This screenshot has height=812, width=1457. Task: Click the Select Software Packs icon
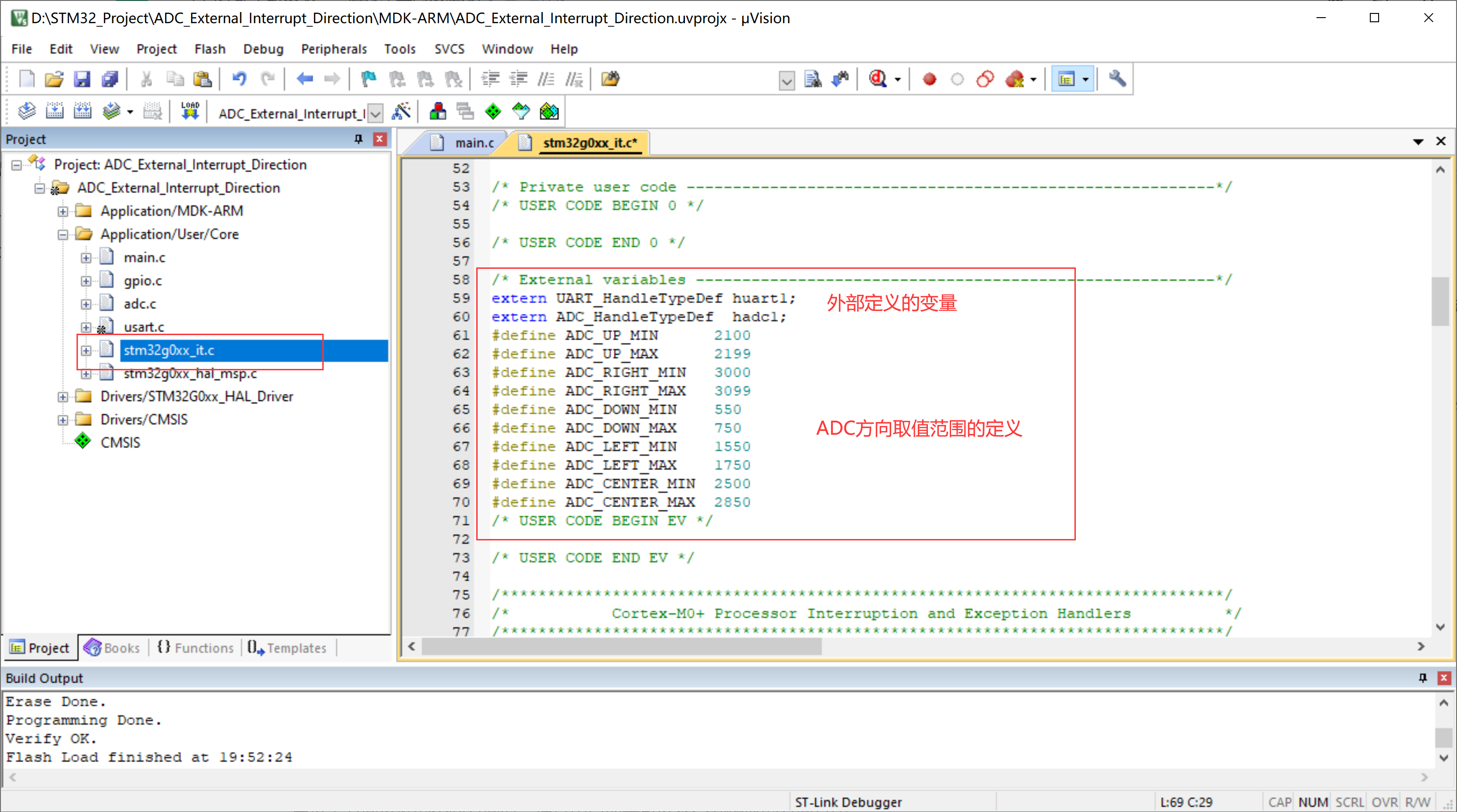tap(521, 111)
